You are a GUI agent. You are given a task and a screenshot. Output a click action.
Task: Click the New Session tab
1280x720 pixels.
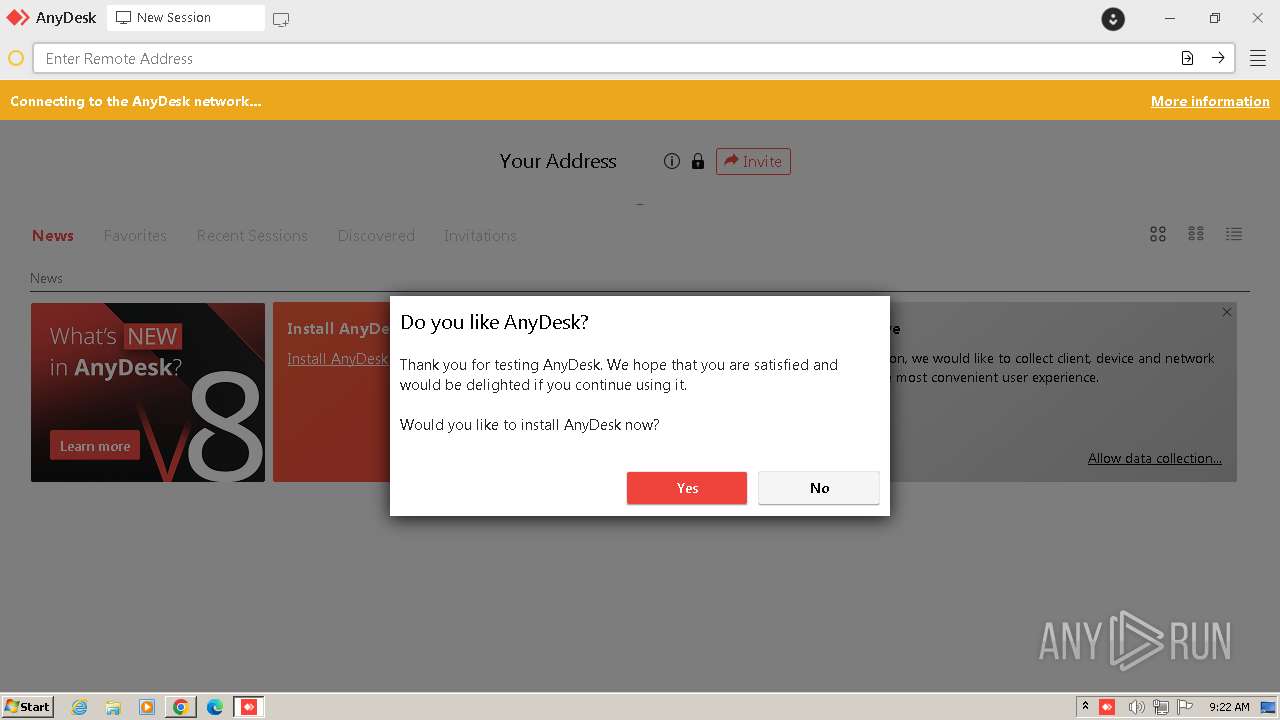click(186, 18)
